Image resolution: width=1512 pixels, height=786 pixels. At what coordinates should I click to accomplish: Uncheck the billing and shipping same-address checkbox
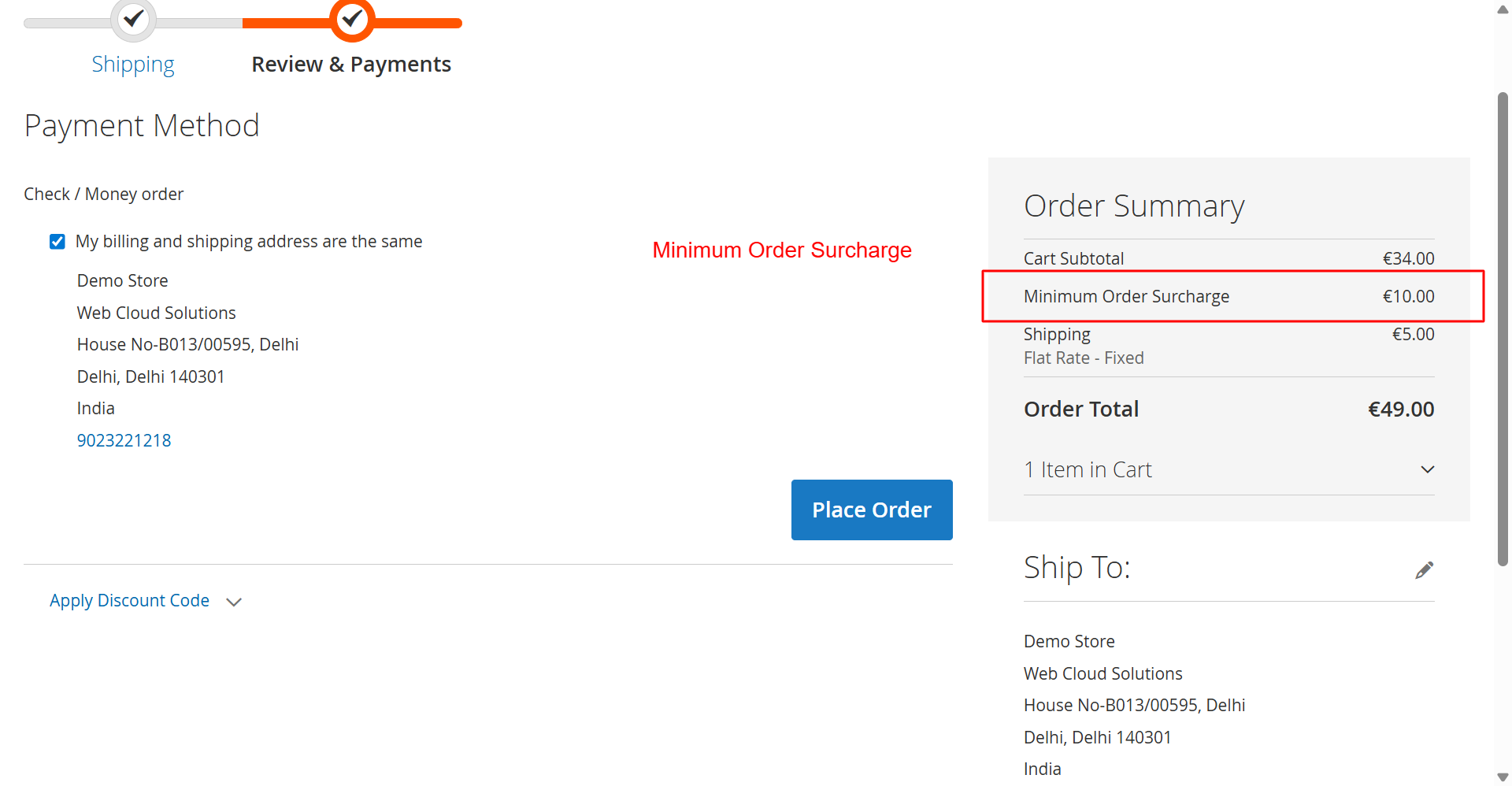pos(57,242)
